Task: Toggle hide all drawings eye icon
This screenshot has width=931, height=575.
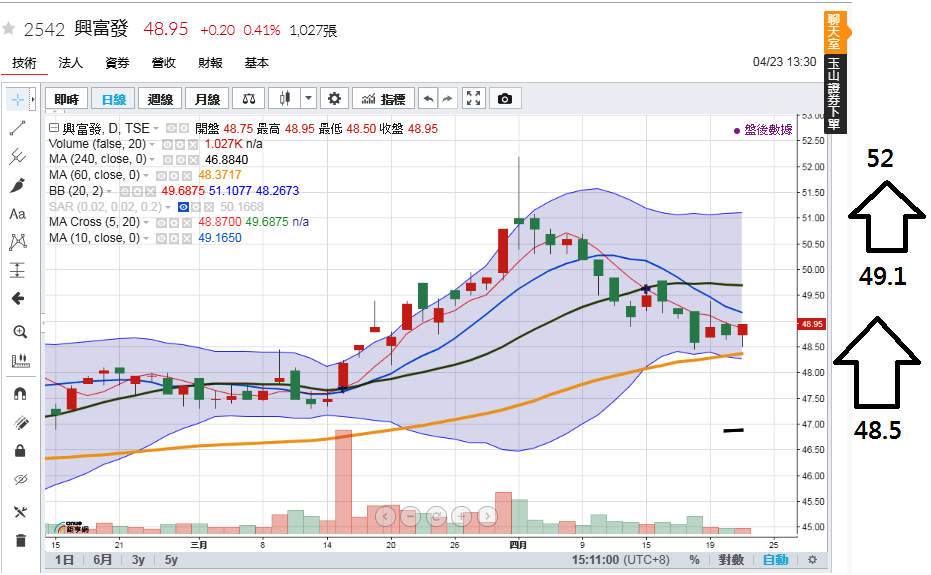Action: [20, 479]
